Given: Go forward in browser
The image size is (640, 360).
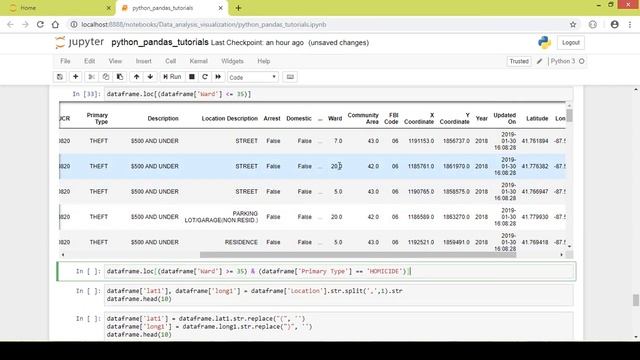Looking at the screenshot, I should (x=25, y=24).
